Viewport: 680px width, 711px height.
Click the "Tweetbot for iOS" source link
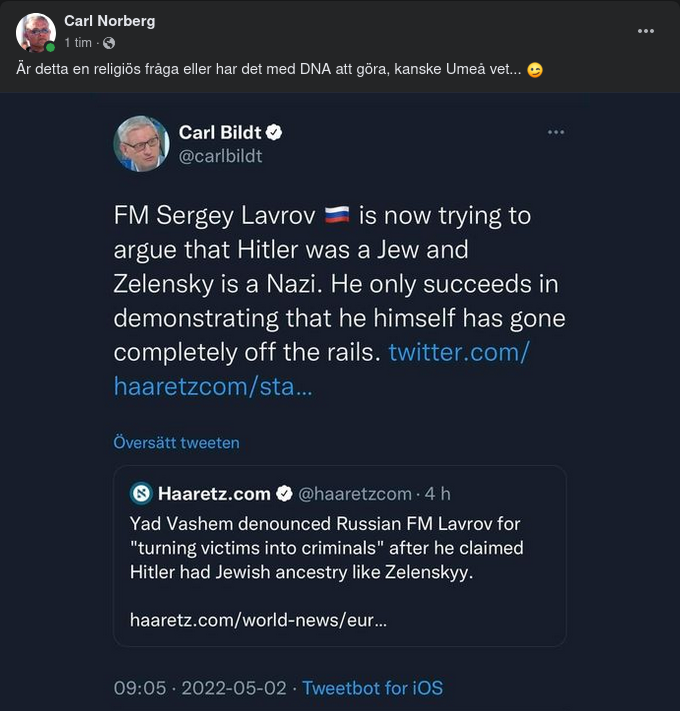point(372,688)
